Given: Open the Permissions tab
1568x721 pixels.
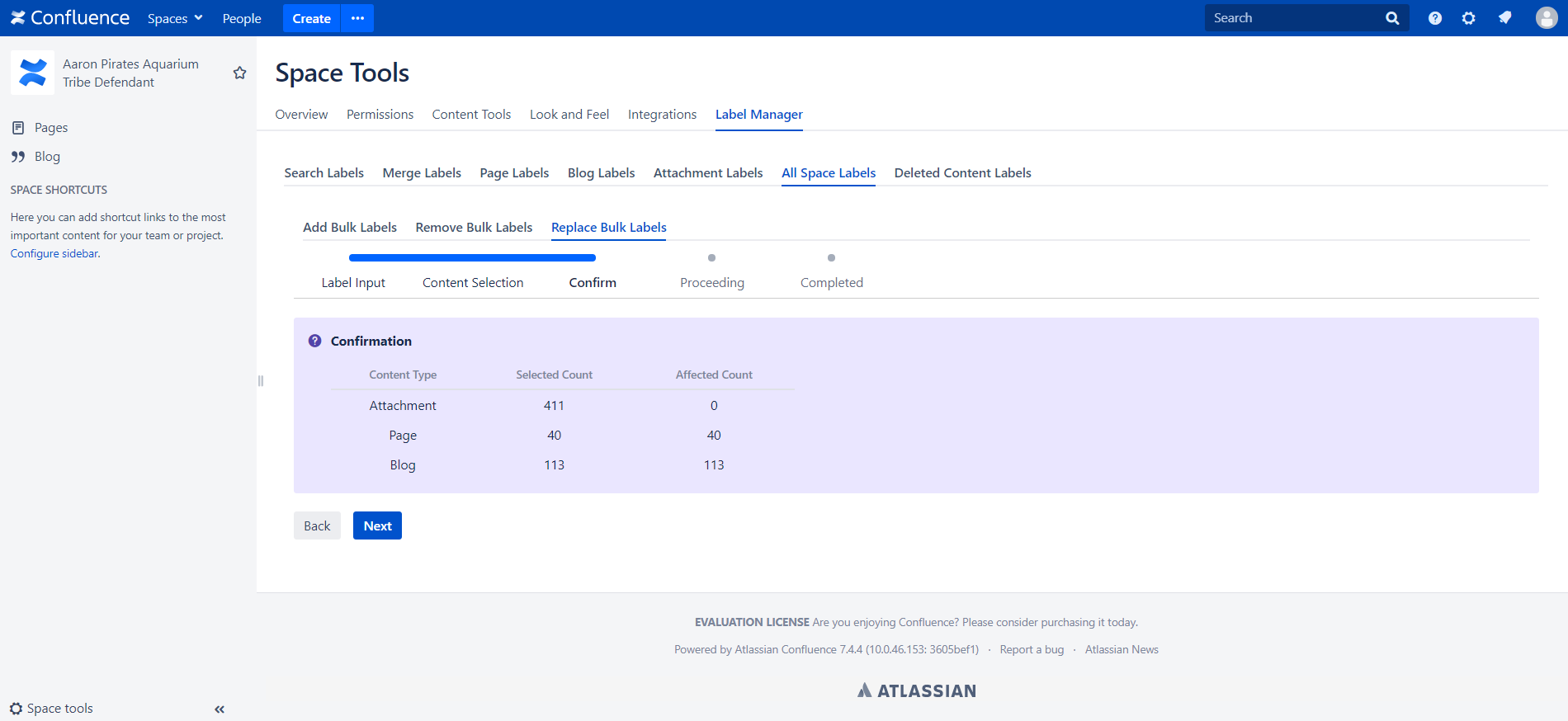Looking at the screenshot, I should (380, 115).
